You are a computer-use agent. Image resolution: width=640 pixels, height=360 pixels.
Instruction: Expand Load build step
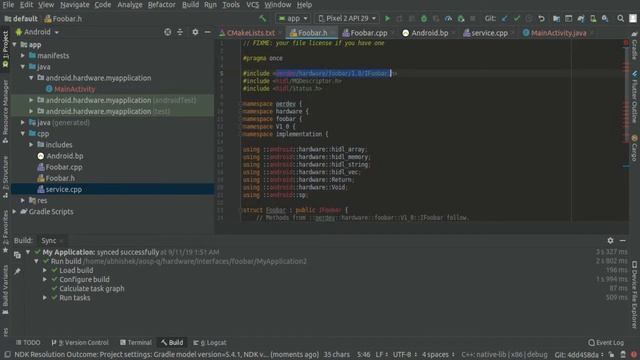(44, 270)
